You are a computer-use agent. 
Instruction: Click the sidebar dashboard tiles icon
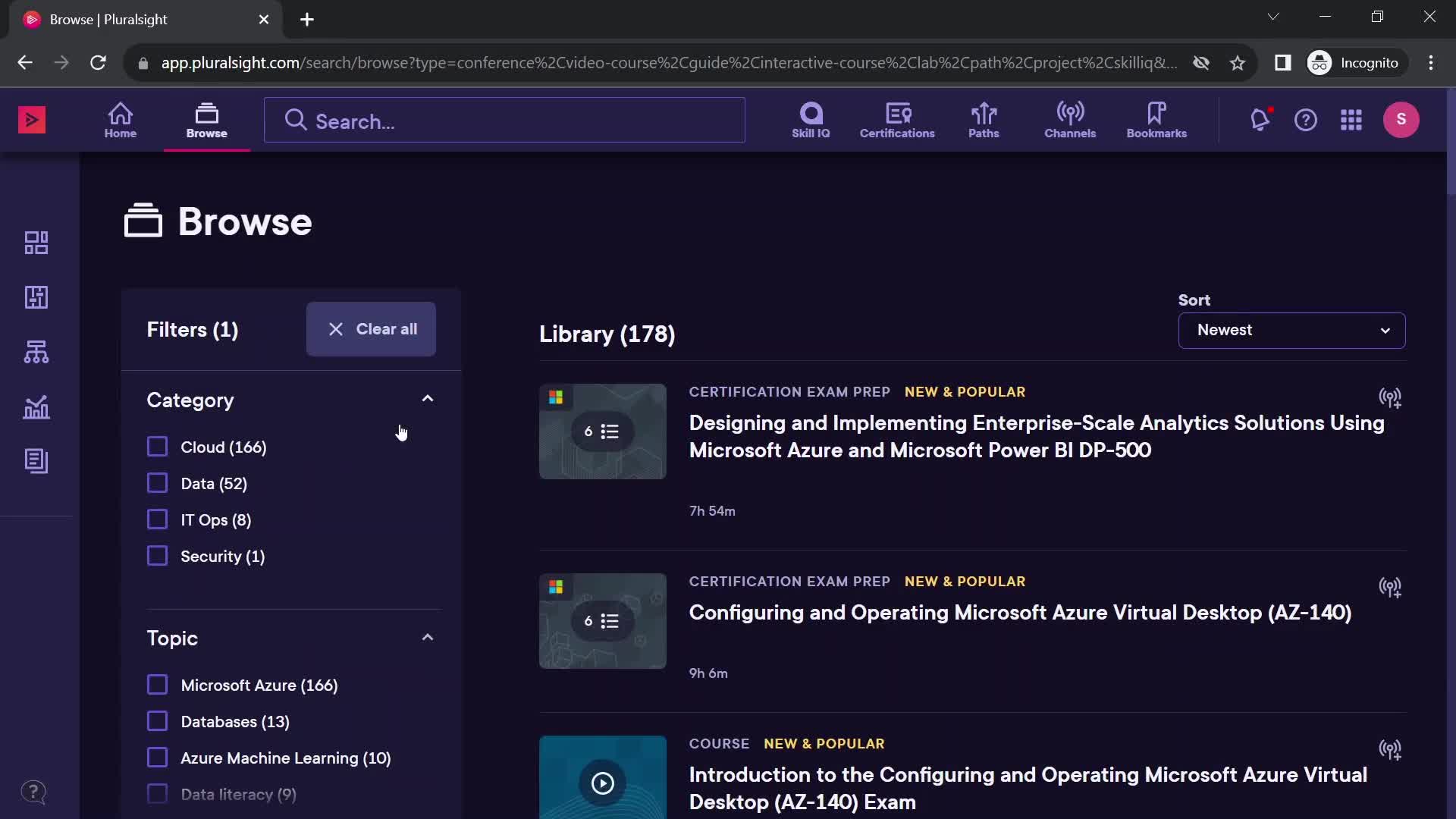(36, 243)
